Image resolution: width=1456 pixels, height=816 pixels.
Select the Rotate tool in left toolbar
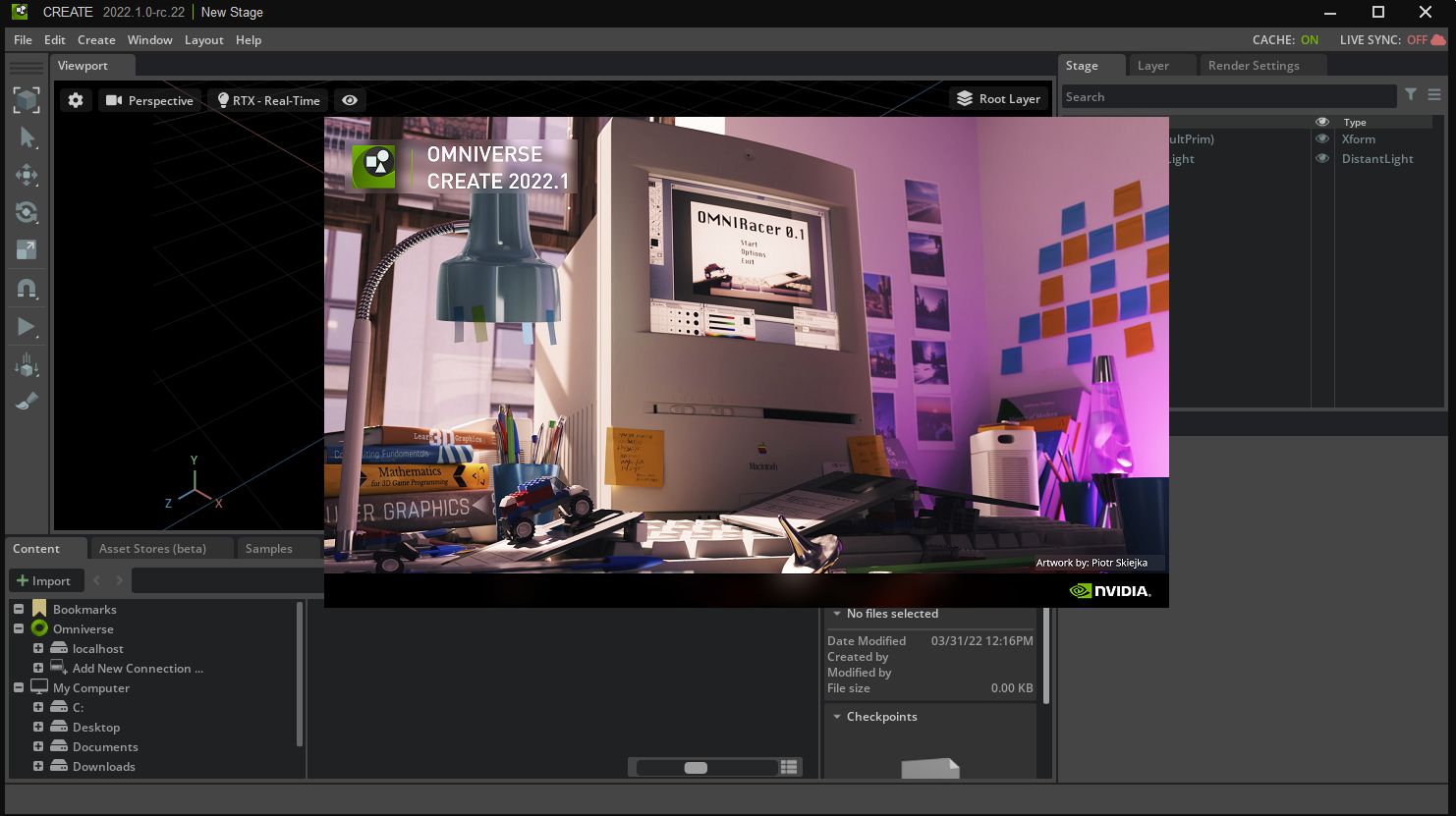click(27, 212)
